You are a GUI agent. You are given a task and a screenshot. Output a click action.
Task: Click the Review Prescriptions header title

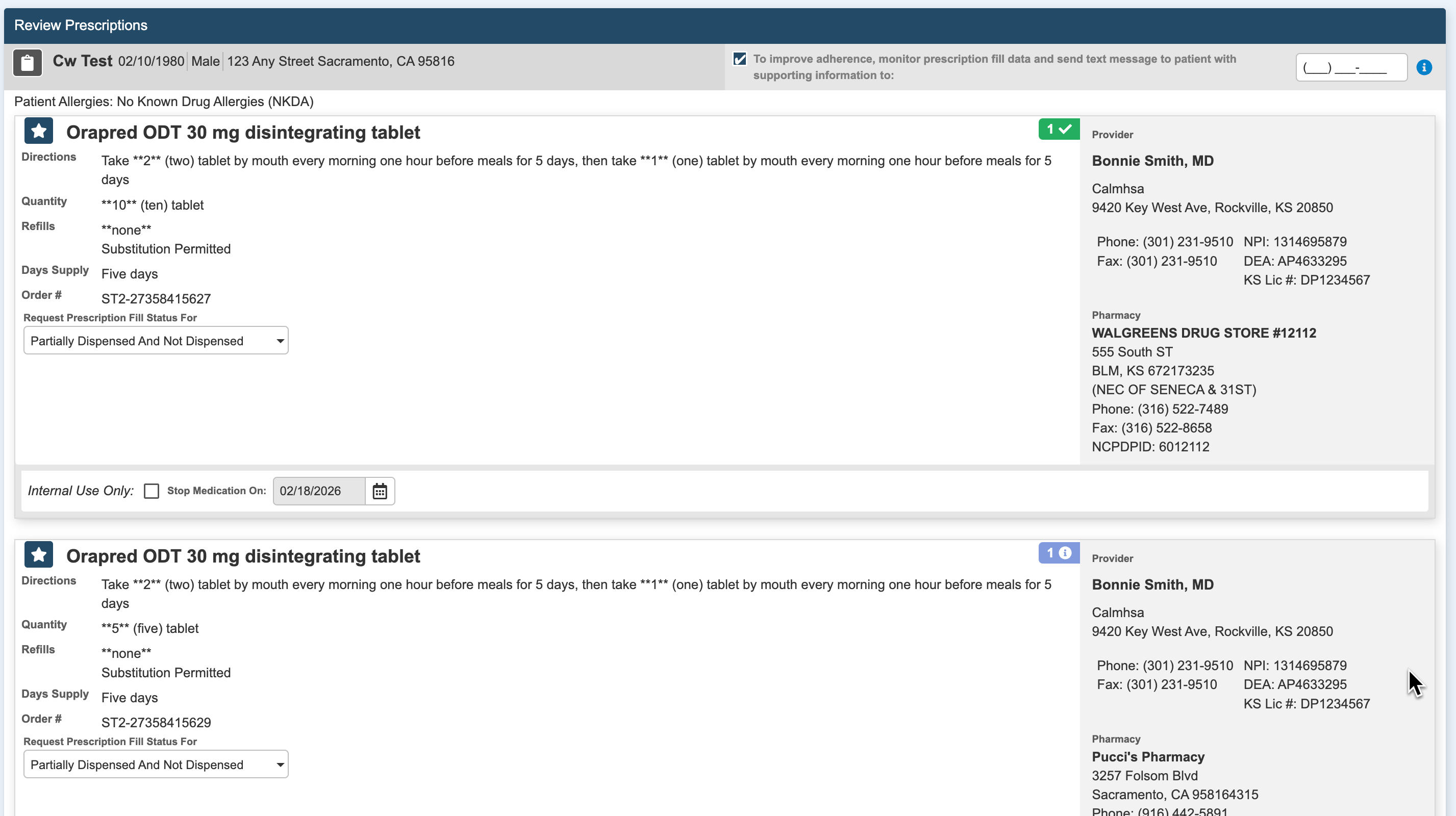[81, 25]
